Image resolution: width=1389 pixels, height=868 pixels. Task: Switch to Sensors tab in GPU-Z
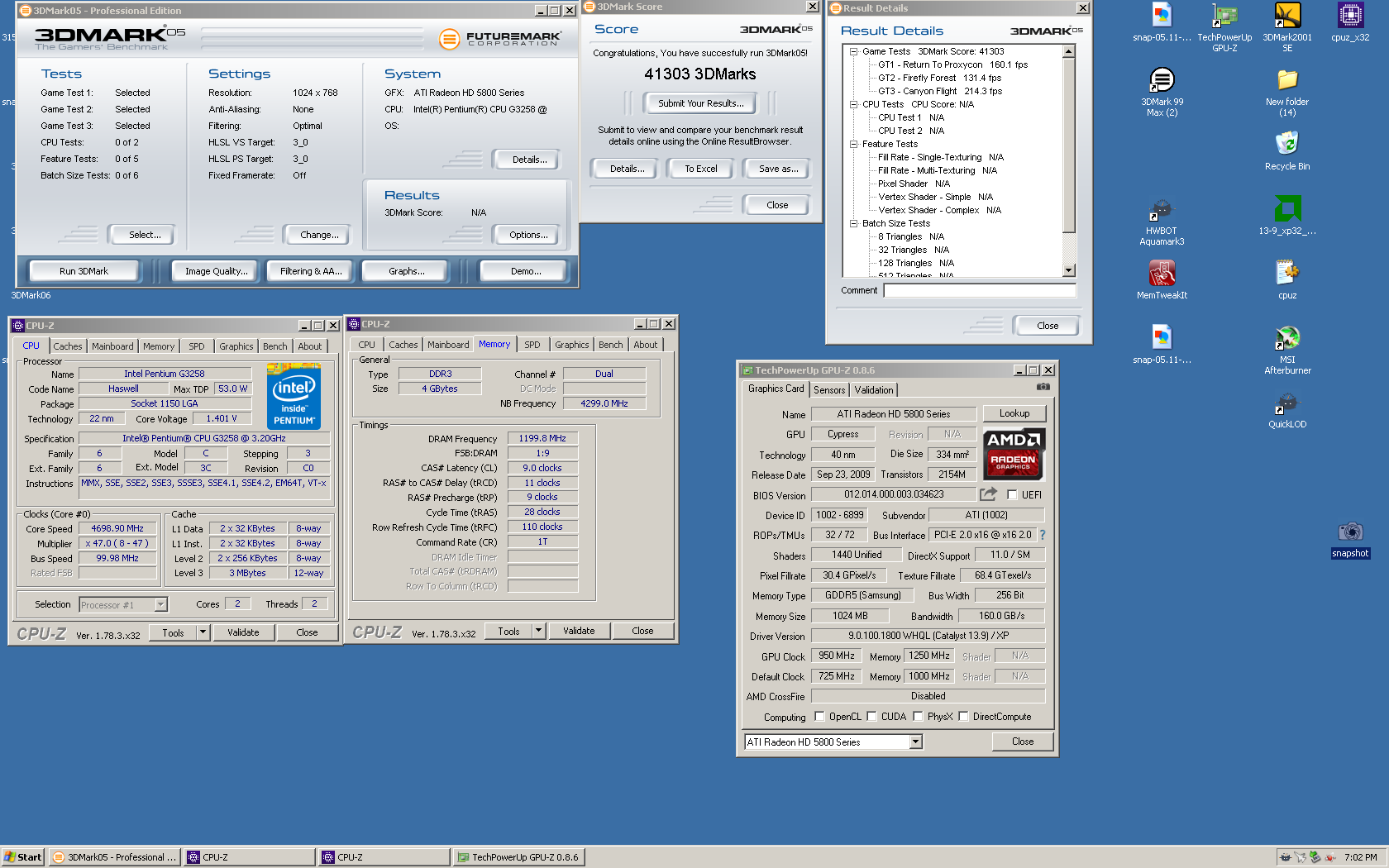[x=829, y=390]
